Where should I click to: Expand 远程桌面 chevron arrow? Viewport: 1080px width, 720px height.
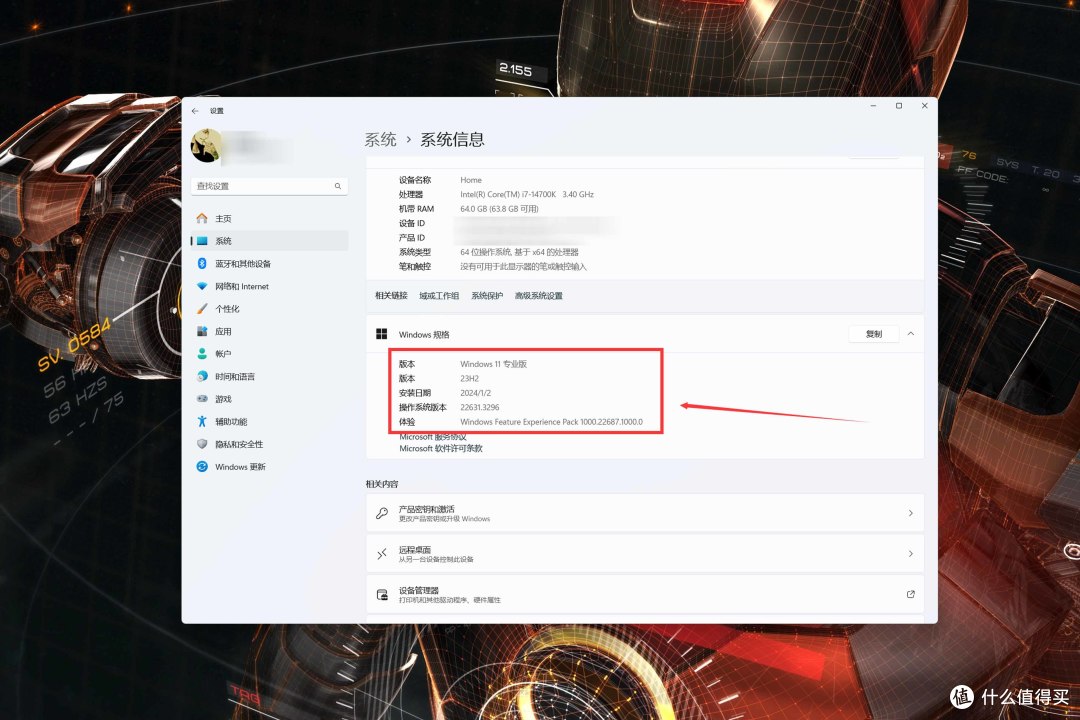click(x=911, y=554)
